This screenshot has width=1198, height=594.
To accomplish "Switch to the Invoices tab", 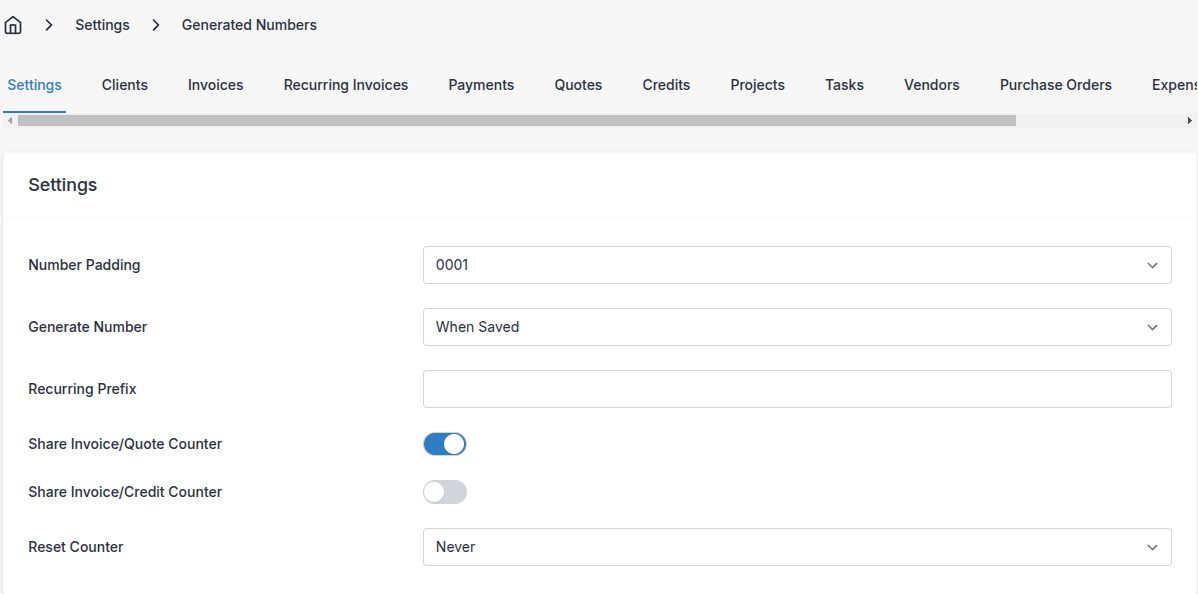I will click(x=216, y=85).
